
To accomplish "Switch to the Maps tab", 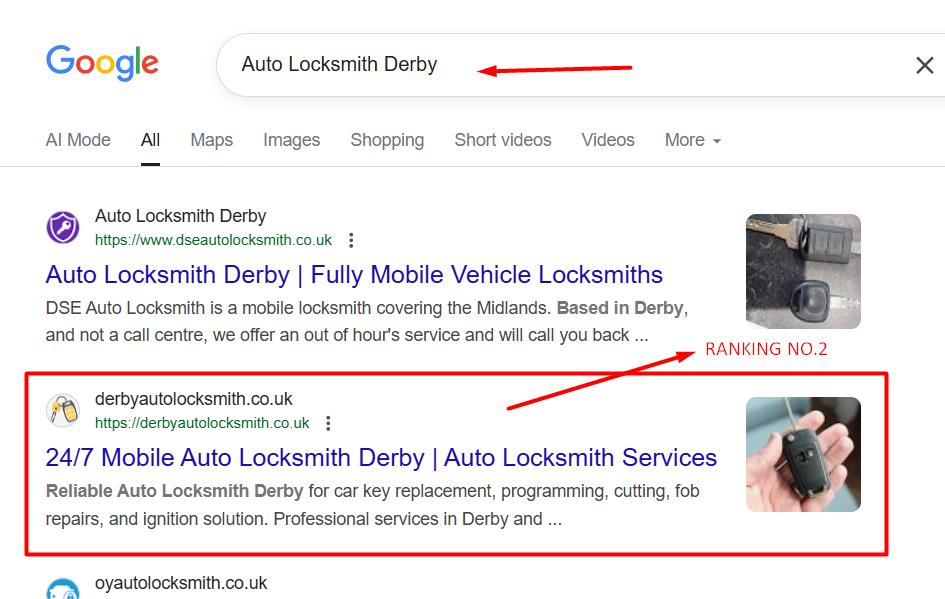I will tap(211, 140).
